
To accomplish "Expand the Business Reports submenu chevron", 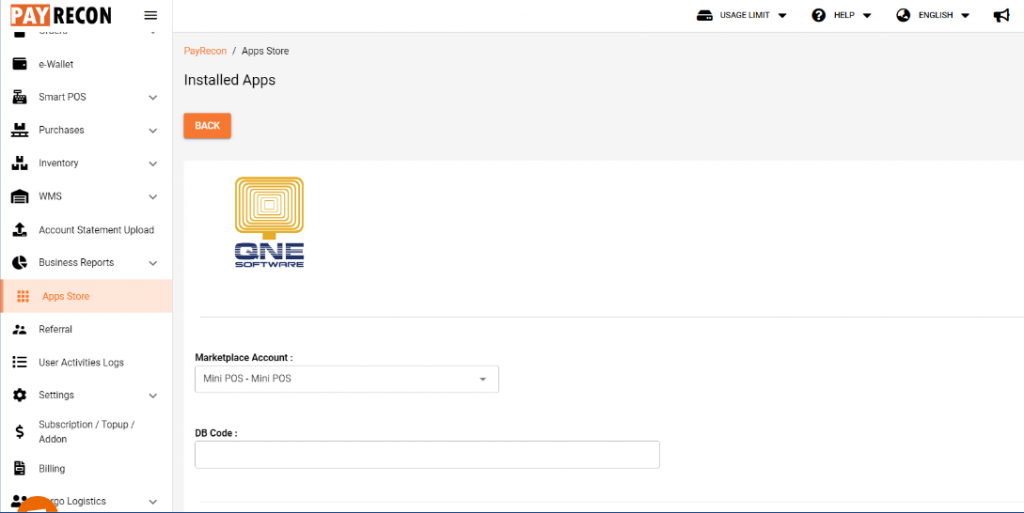I will (153, 263).
